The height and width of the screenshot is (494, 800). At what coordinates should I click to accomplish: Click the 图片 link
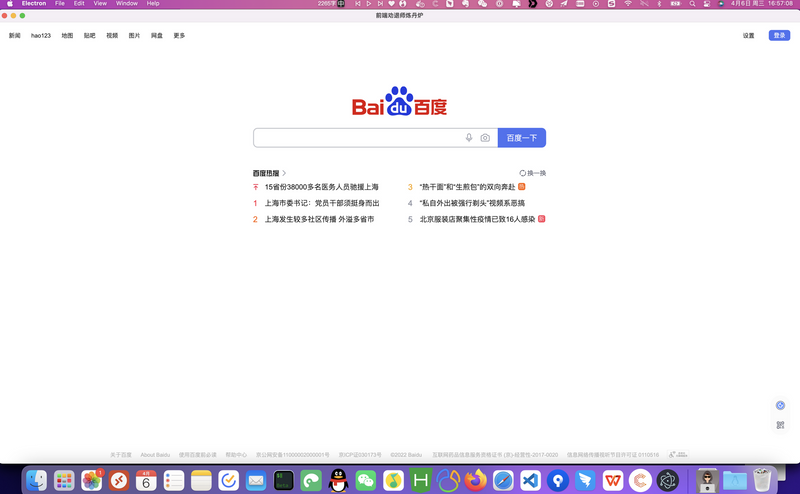pyautogui.click(x=134, y=36)
